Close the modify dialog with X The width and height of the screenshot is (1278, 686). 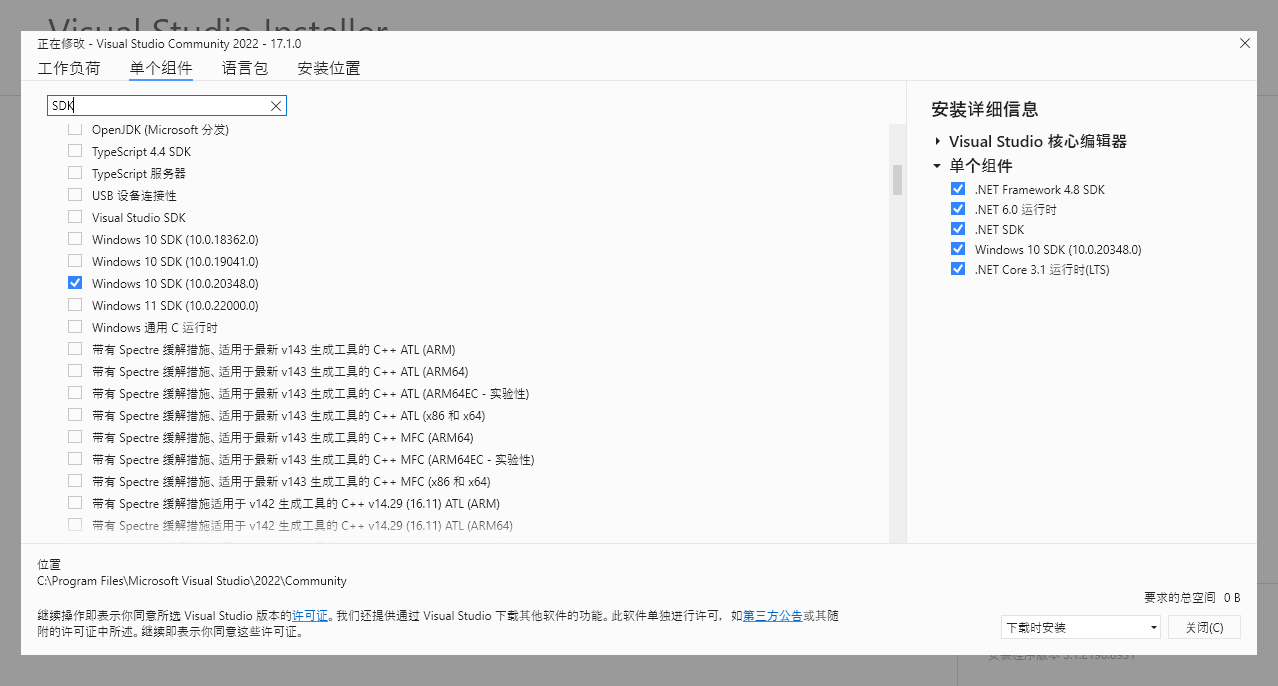pyautogui.click(x=1245, y=43)
